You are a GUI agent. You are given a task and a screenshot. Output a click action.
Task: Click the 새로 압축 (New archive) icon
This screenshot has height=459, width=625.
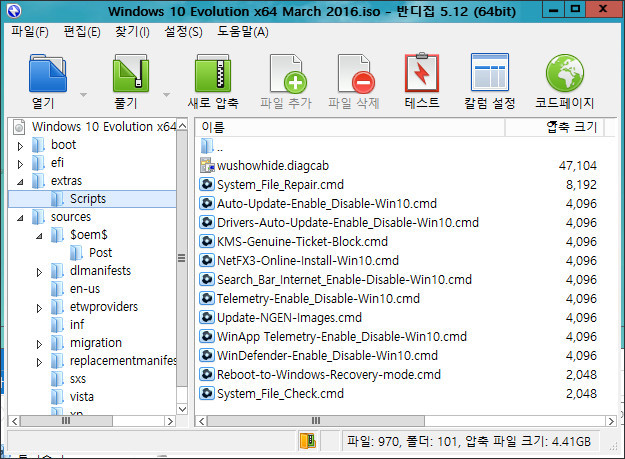coord(213,73)
